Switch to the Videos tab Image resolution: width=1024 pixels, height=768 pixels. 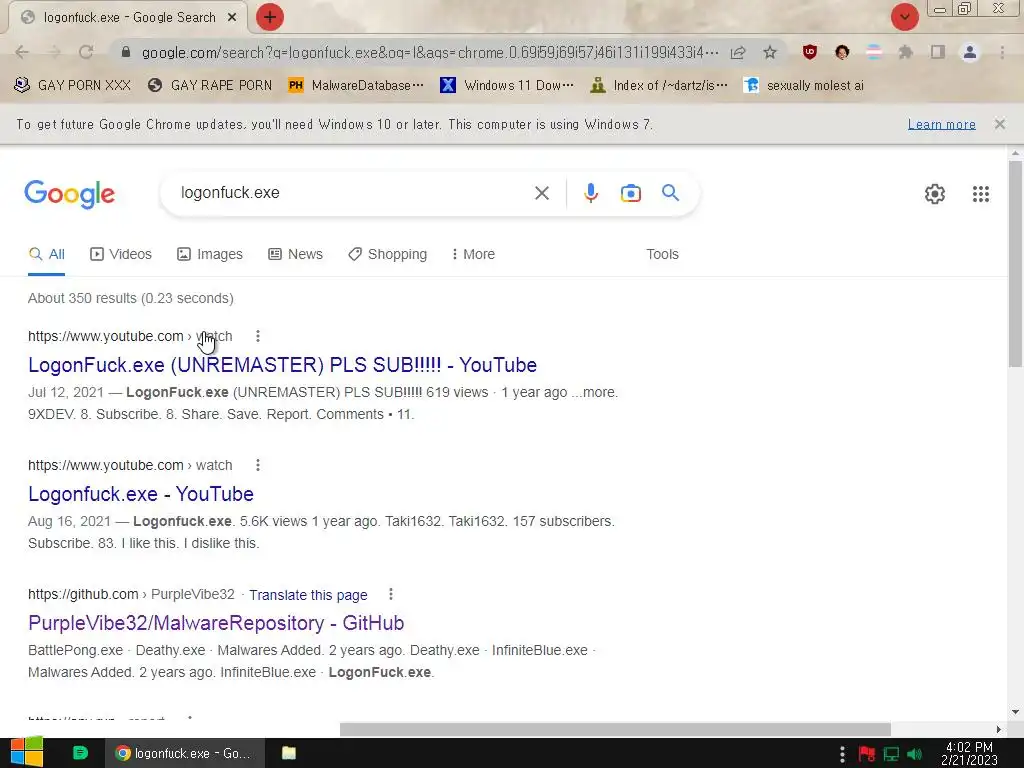point(121,254)
